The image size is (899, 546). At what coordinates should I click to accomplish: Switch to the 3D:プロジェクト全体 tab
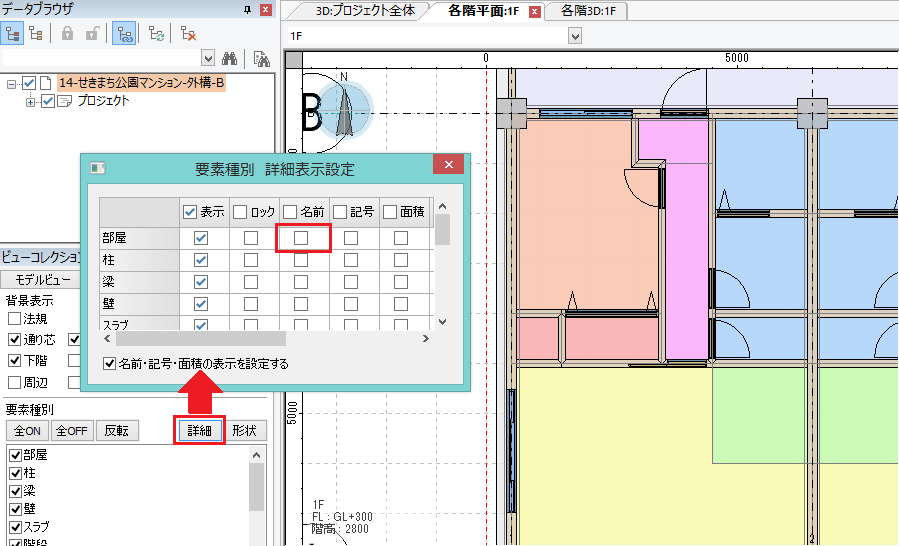(367, 11)
